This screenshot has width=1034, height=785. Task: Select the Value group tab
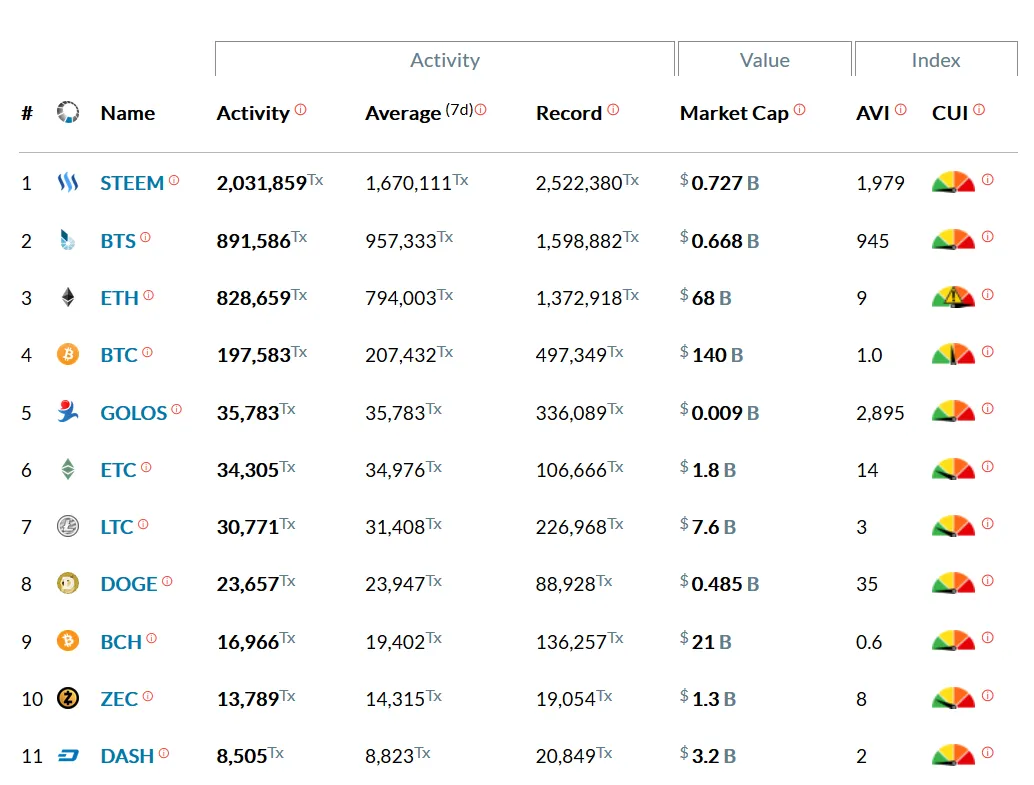pyautogui.click(x=765, y=59)
